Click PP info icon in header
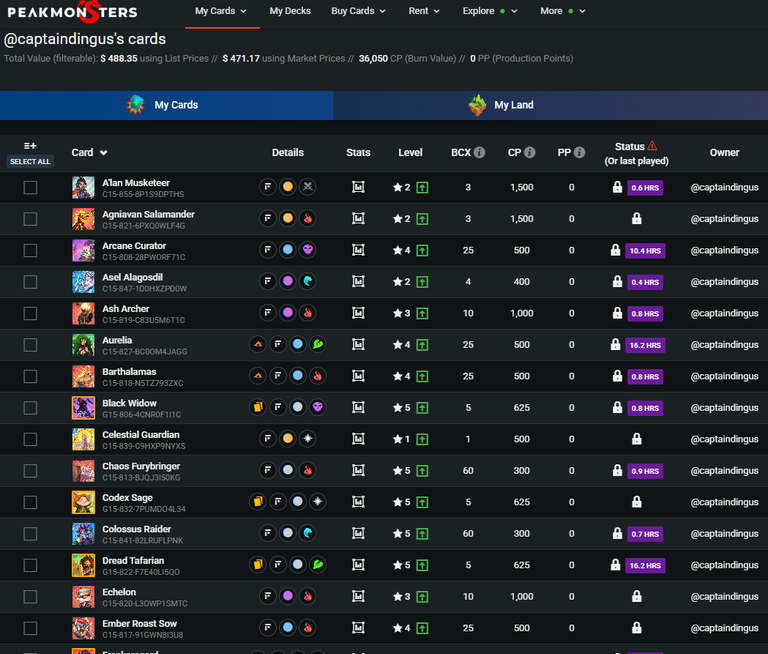 579,152
